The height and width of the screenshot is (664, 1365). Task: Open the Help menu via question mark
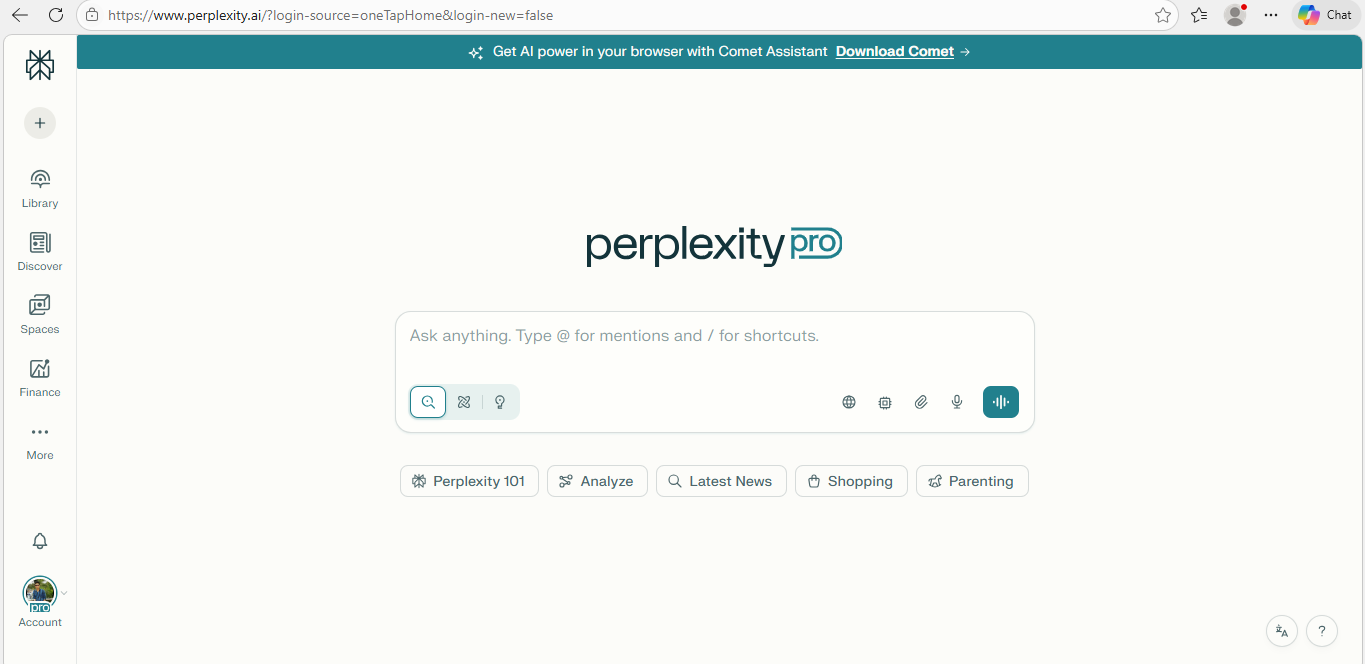click(1321, 631)
